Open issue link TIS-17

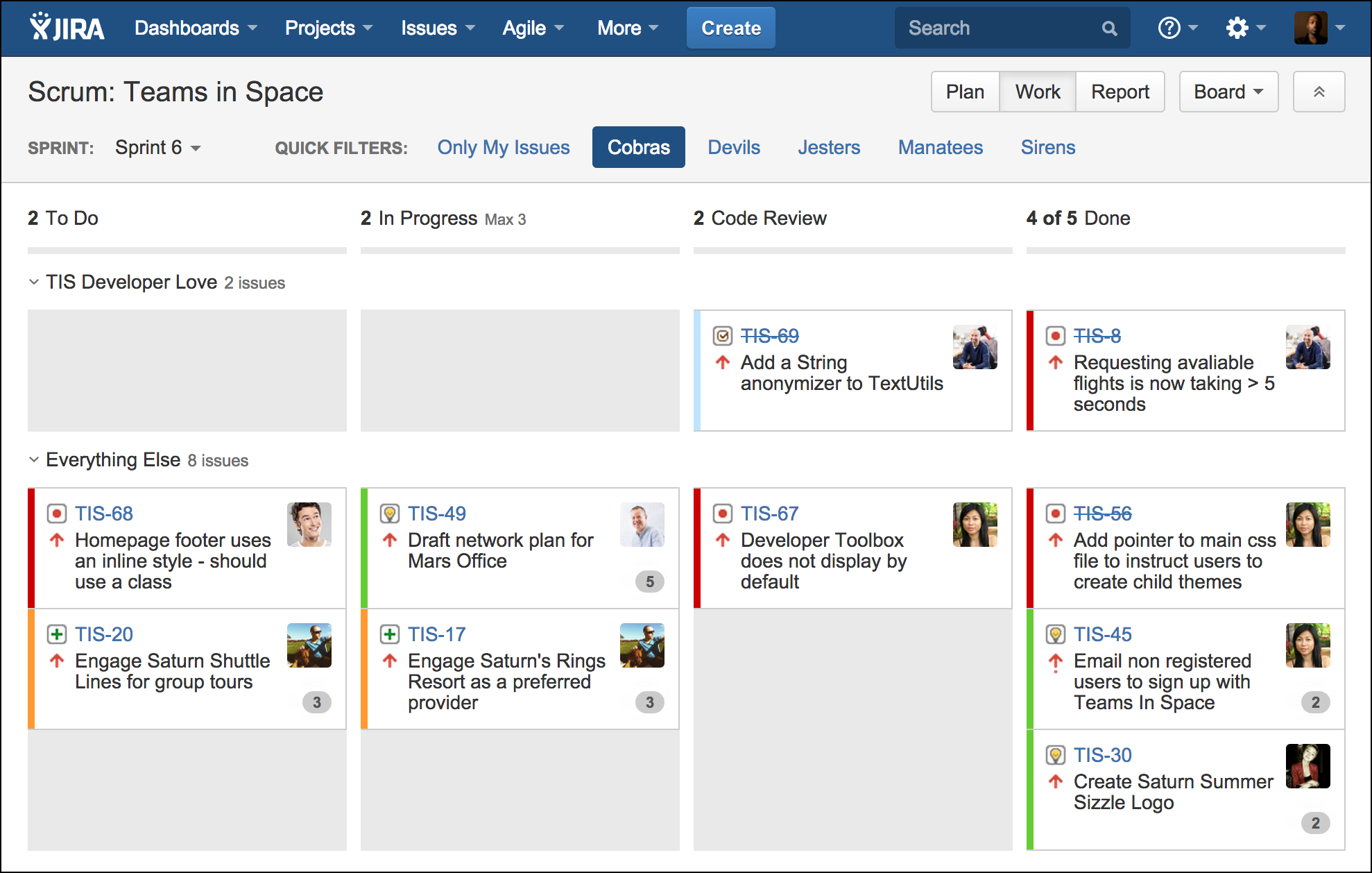(x=436, y=634)
